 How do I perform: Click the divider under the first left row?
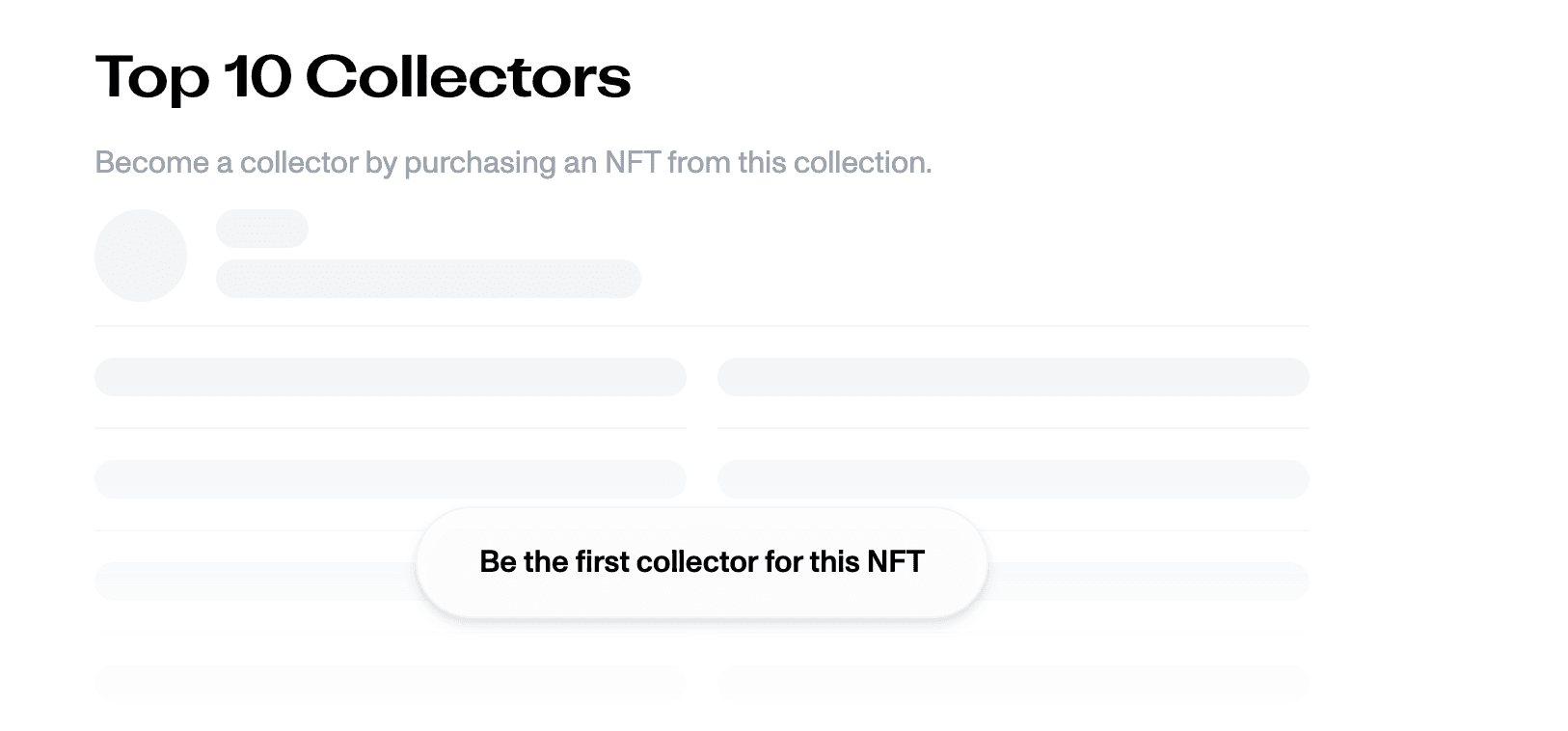tap(391, 428)
